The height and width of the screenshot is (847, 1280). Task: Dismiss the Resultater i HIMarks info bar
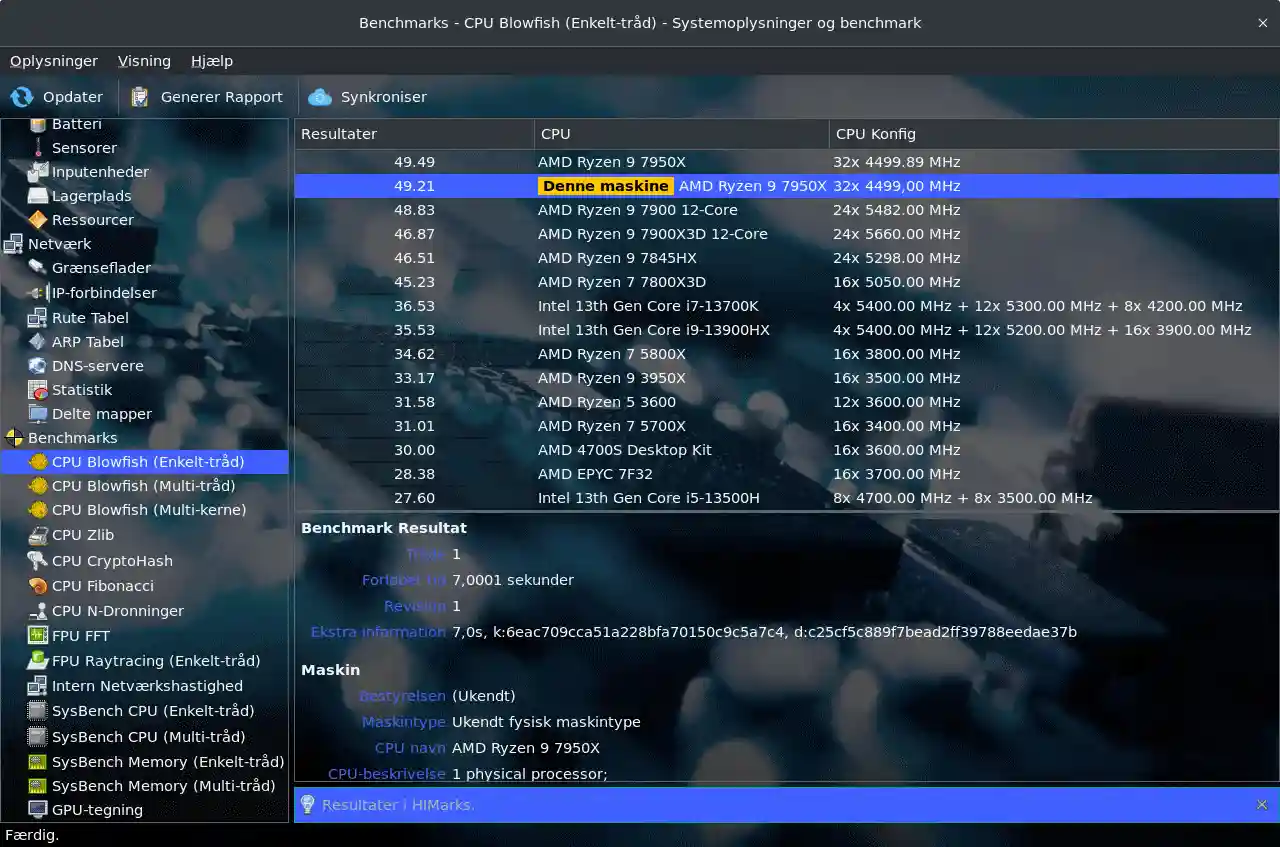[x=1262, y=805]
